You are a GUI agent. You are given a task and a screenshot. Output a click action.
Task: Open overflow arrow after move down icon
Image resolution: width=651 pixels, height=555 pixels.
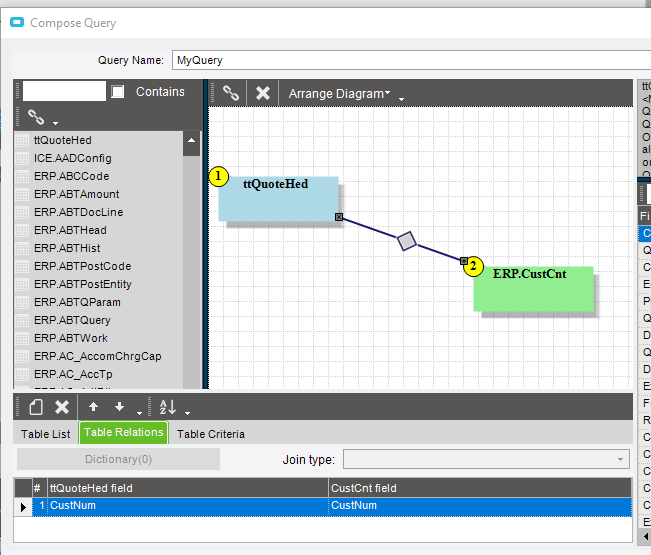click(x=139, y=413)
